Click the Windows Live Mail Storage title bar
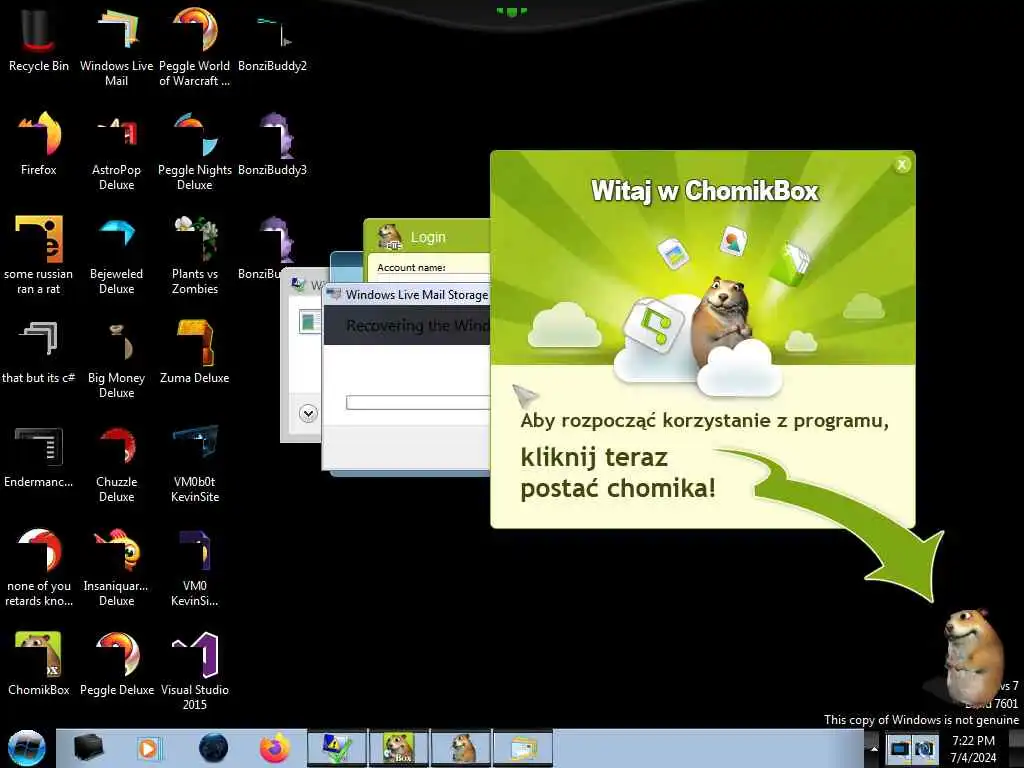Image resolution: width=1024 pixels, height=768 pixels. tap(408, 295)
